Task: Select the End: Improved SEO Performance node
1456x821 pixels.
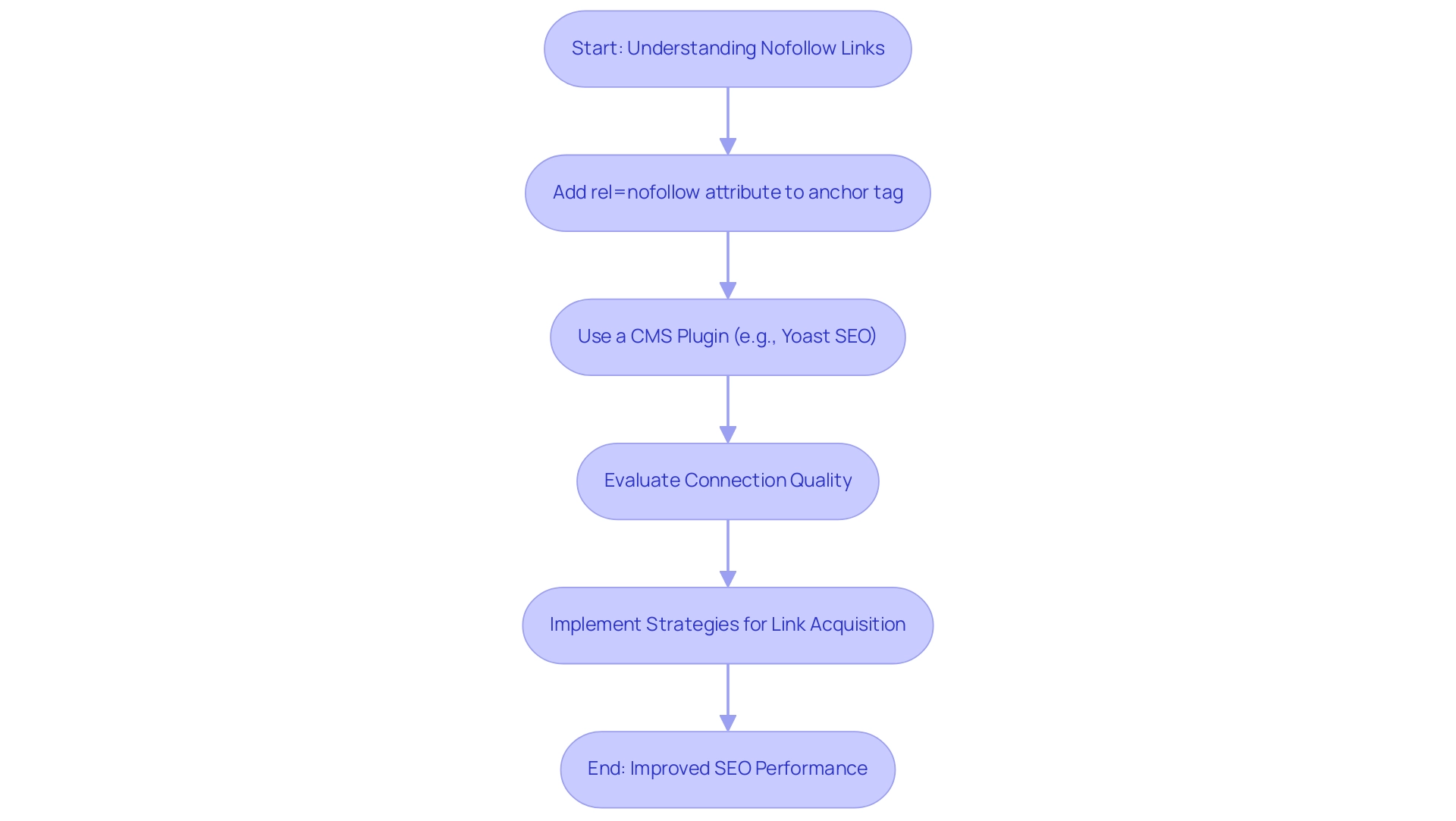Action: pyautogui.click(x=728, y=768)
